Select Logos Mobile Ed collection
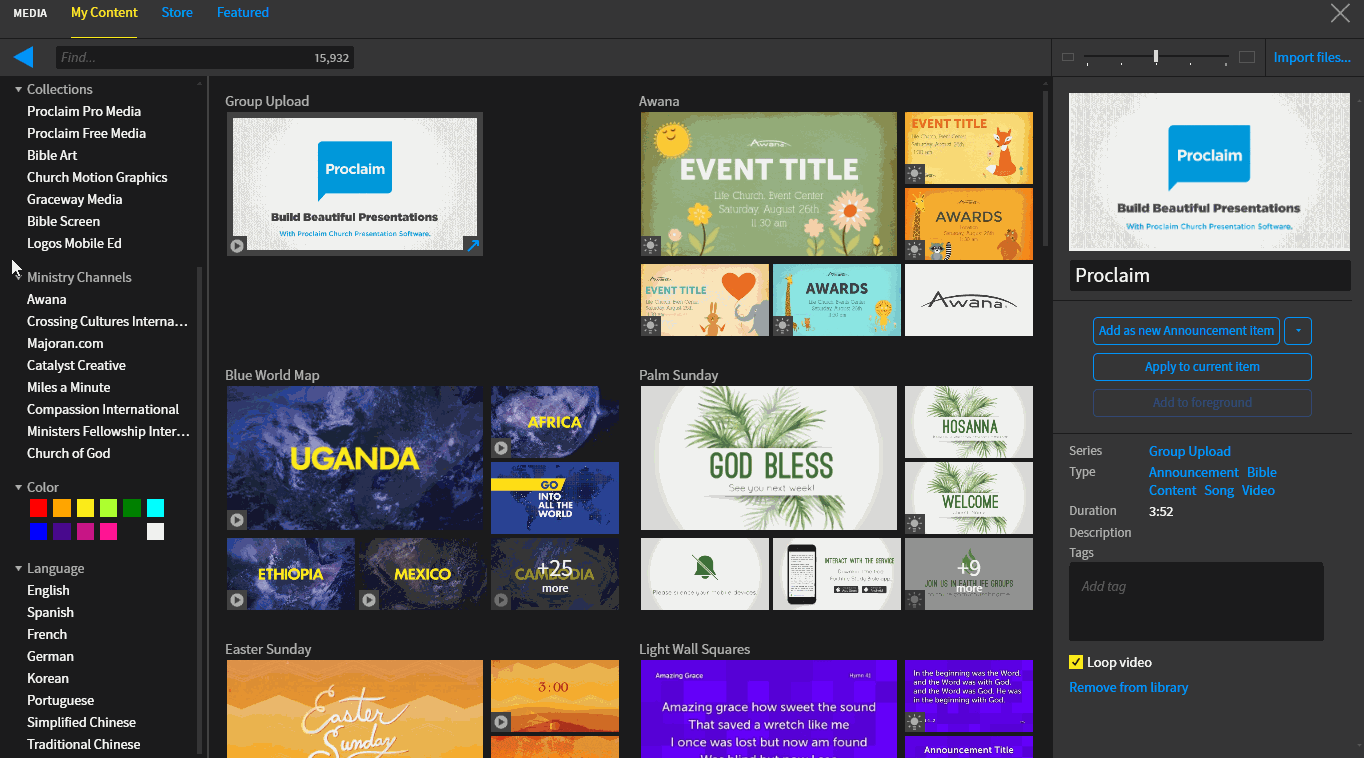The height and width of the screenshot is (758, 1364). [74, 243]
